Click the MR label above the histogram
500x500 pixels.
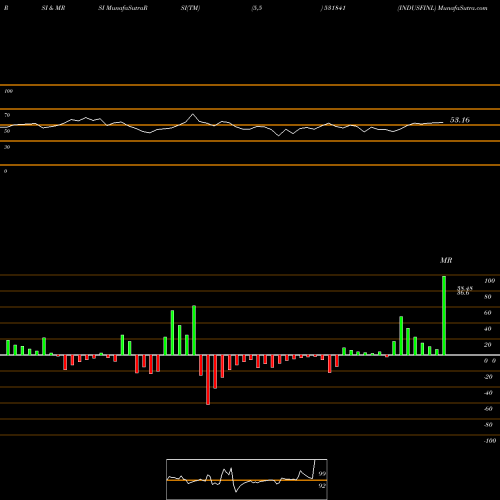tap(446, 260)
